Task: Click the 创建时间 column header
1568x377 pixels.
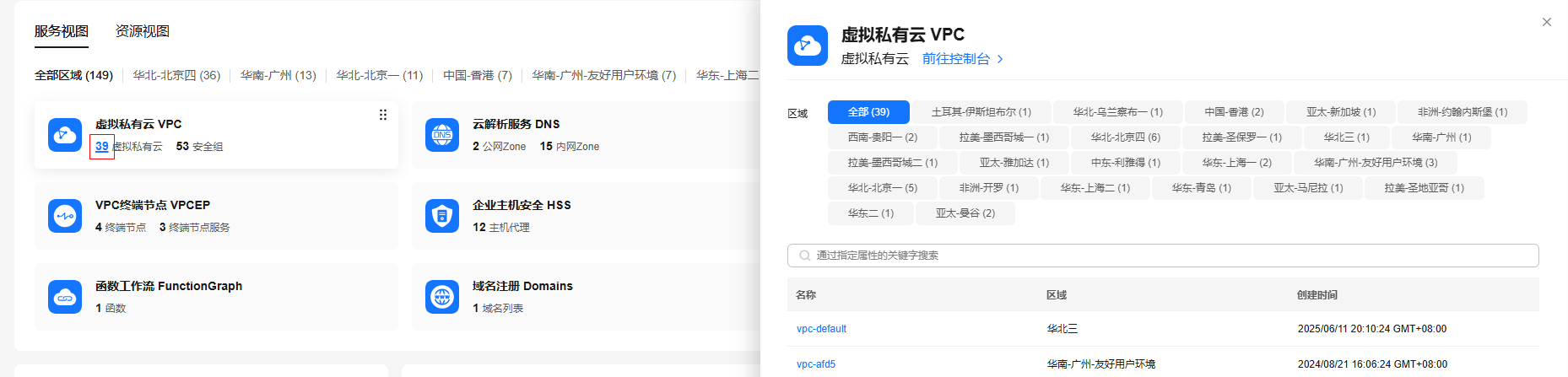Action: (x=1317, y=295)
